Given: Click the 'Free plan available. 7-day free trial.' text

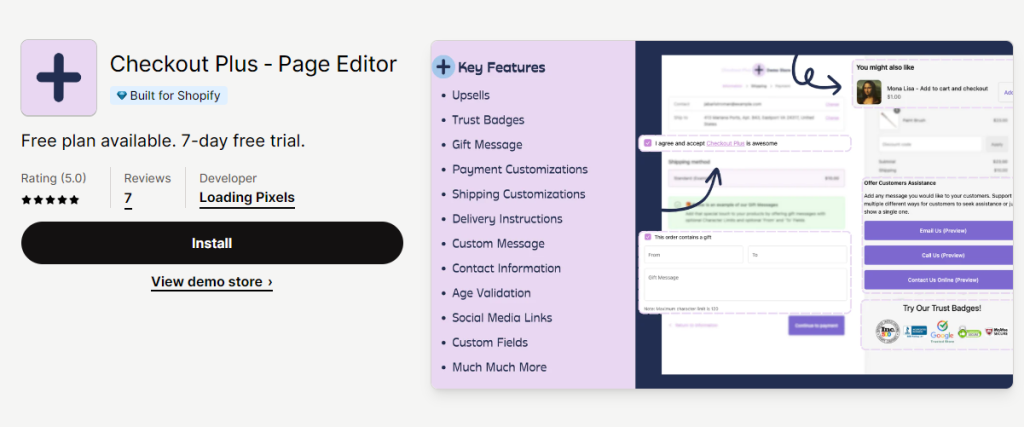Looking at the screenshot, I should pos(163,141).
